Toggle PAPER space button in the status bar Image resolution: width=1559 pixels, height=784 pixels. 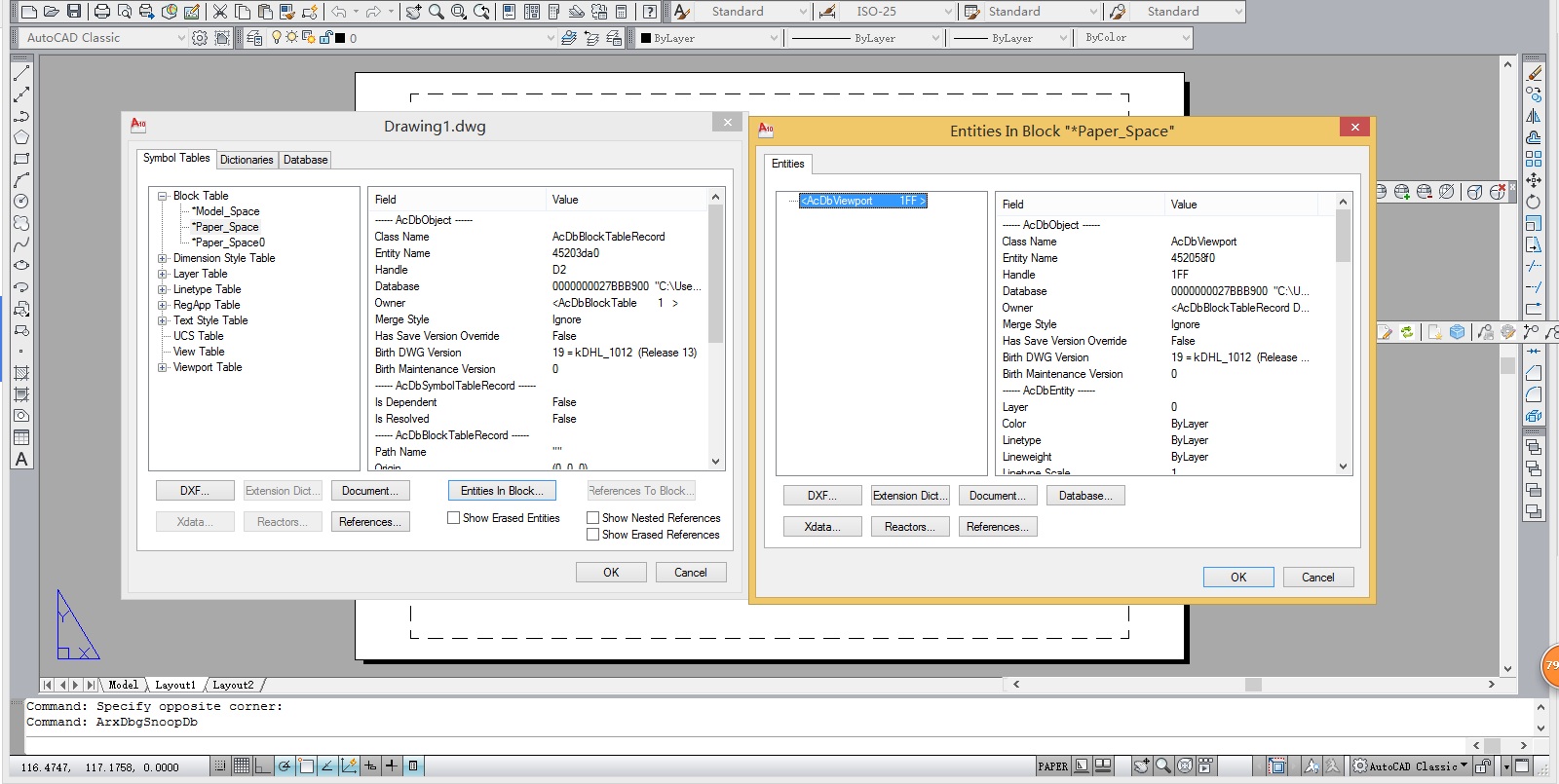click(x=1052, y=766)
